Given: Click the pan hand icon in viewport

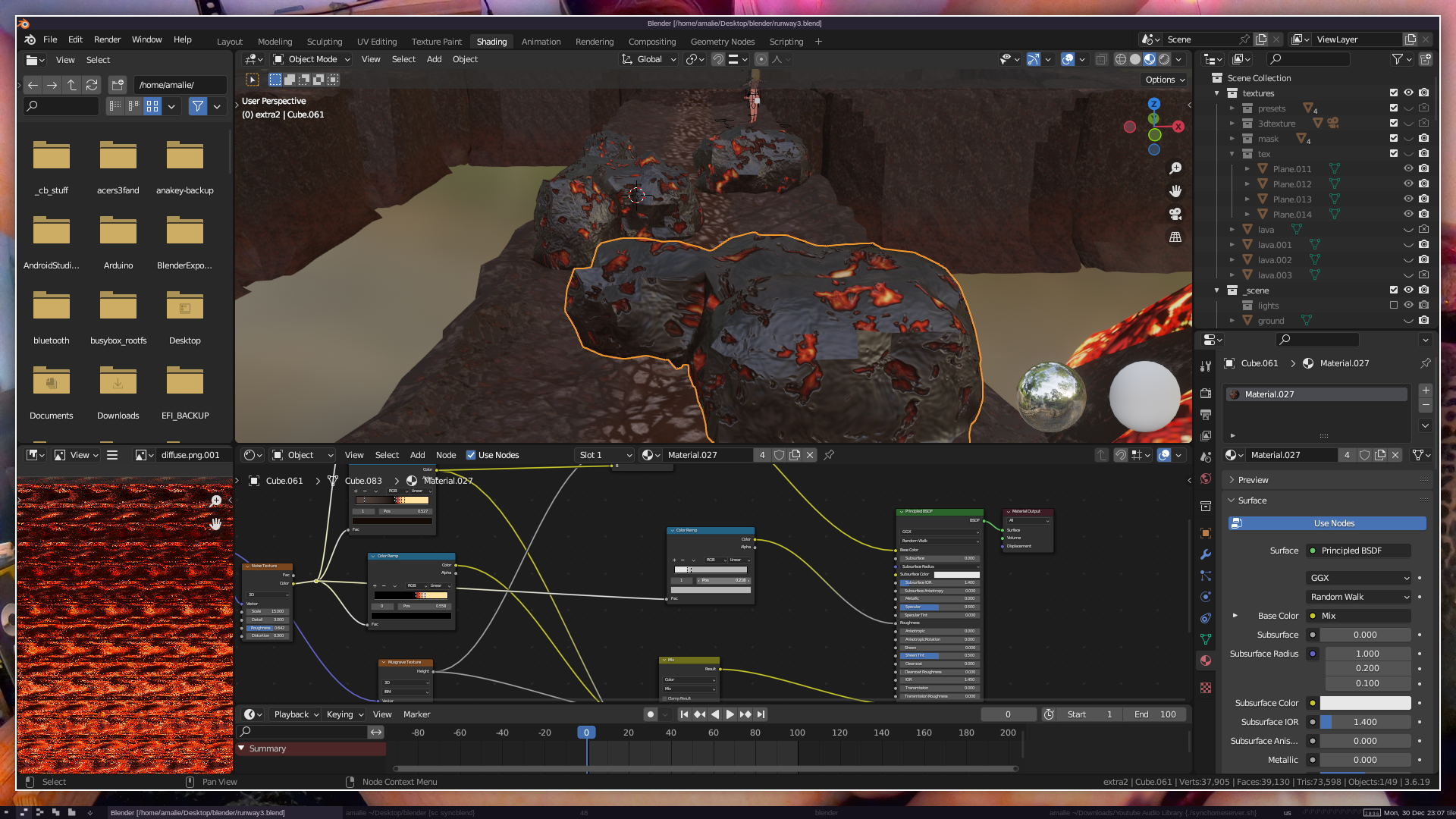Looking at the screenshot, I should 1175,191.
